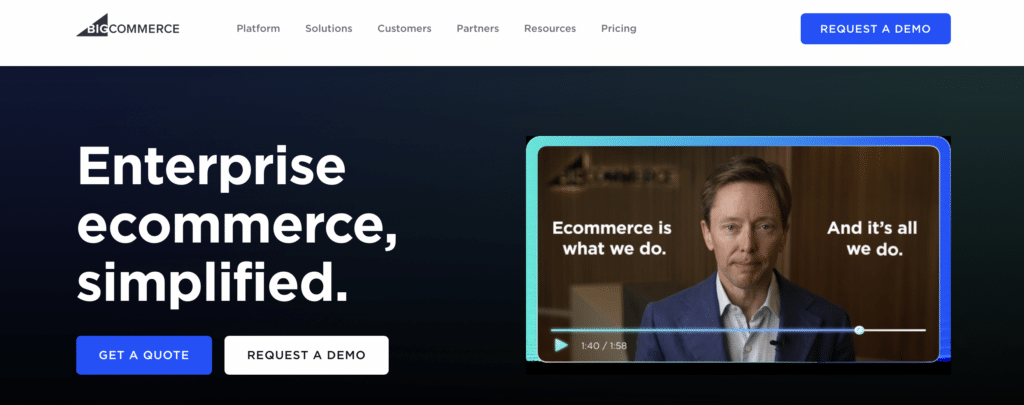The image size is (1024, 405).
Task: Click the 'Ecommerce is what we do.' caption
Action: click(x=612, y=238)
